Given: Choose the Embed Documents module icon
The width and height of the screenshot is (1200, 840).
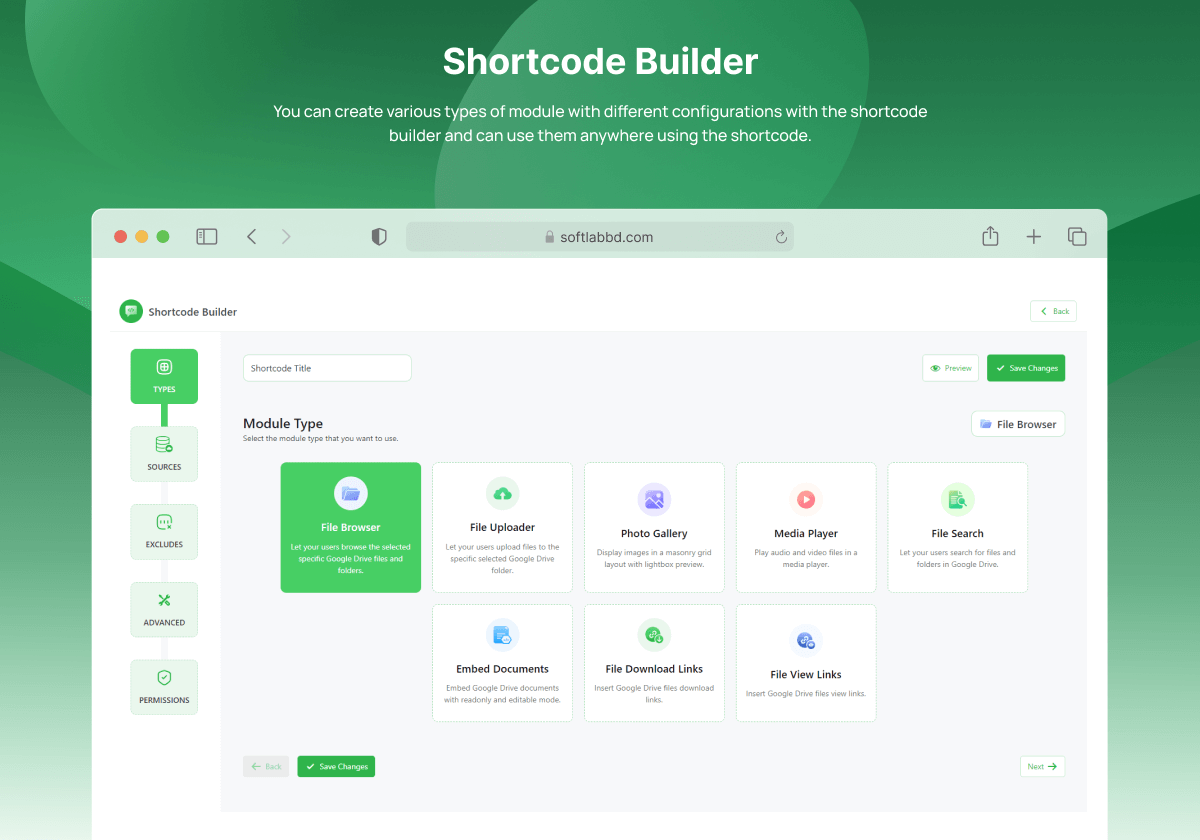Looking at the screenshot, I should tap(502, 635).
